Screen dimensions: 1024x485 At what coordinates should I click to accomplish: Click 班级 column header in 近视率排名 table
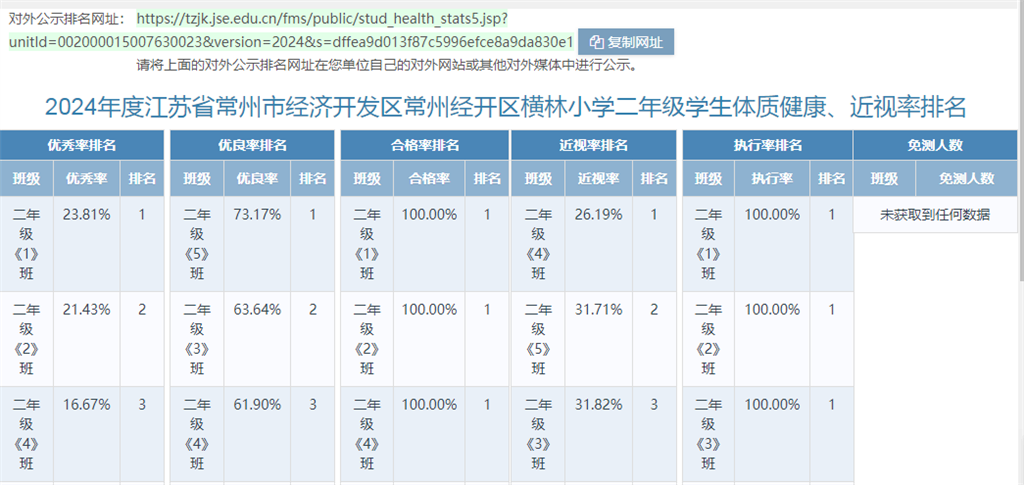point(538,178)
